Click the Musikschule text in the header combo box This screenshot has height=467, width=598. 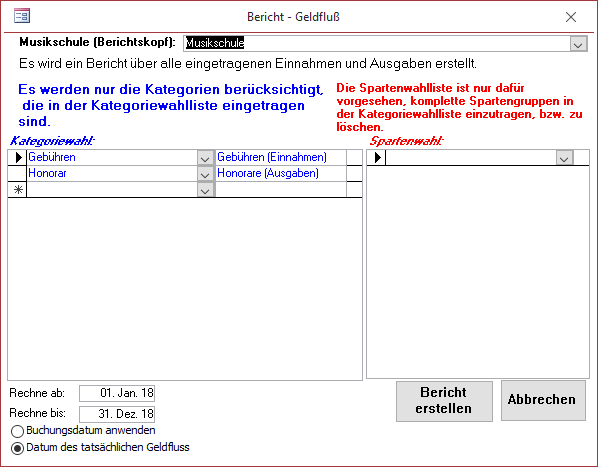click(215, 43)
